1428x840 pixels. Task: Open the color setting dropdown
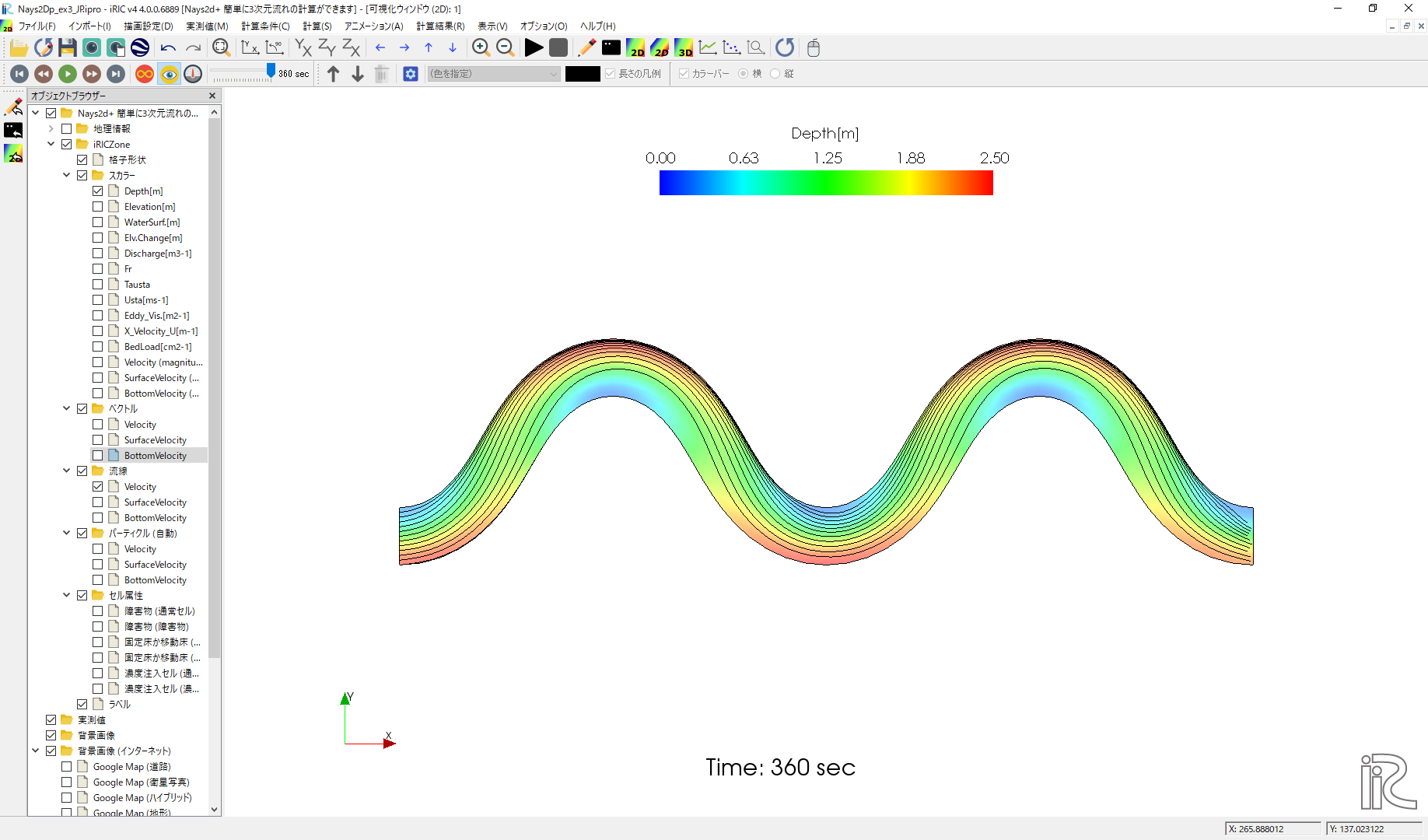pos(494,74)
